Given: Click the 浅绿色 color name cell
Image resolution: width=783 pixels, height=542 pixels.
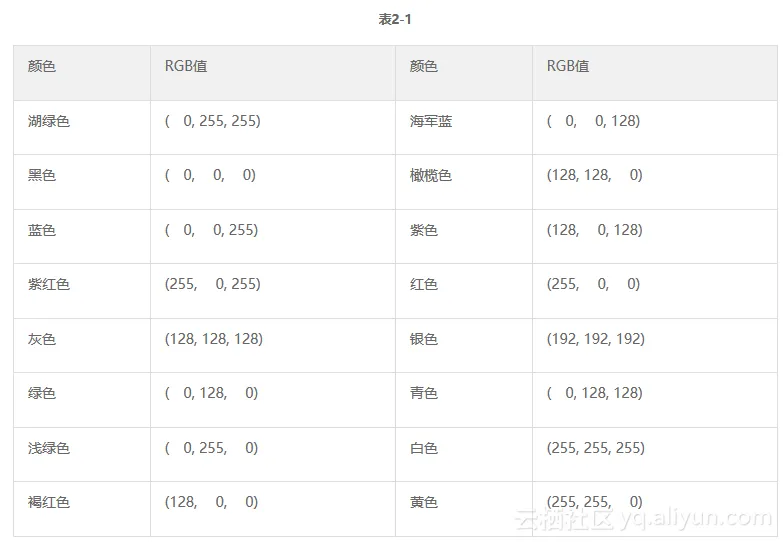Looking at the screenshot, I should 49,448.
